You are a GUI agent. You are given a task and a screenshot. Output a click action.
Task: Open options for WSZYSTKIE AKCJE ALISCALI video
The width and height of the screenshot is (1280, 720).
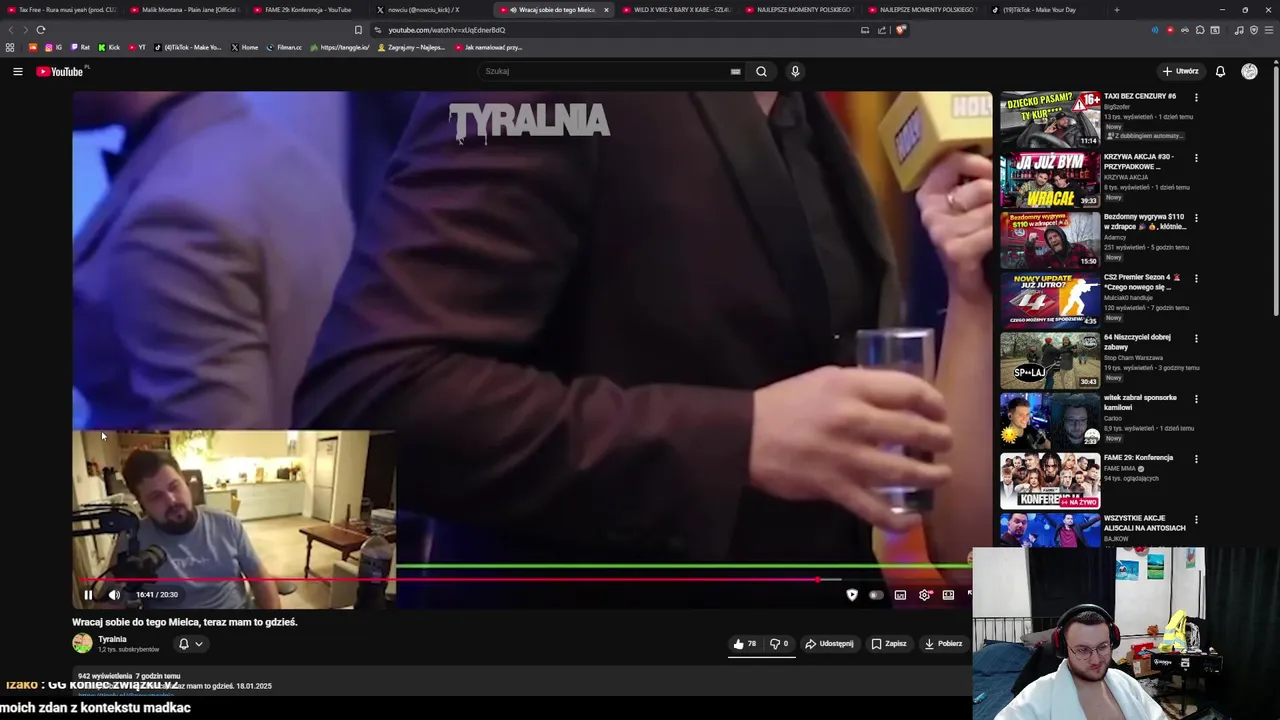click(x=1196, y=519)
